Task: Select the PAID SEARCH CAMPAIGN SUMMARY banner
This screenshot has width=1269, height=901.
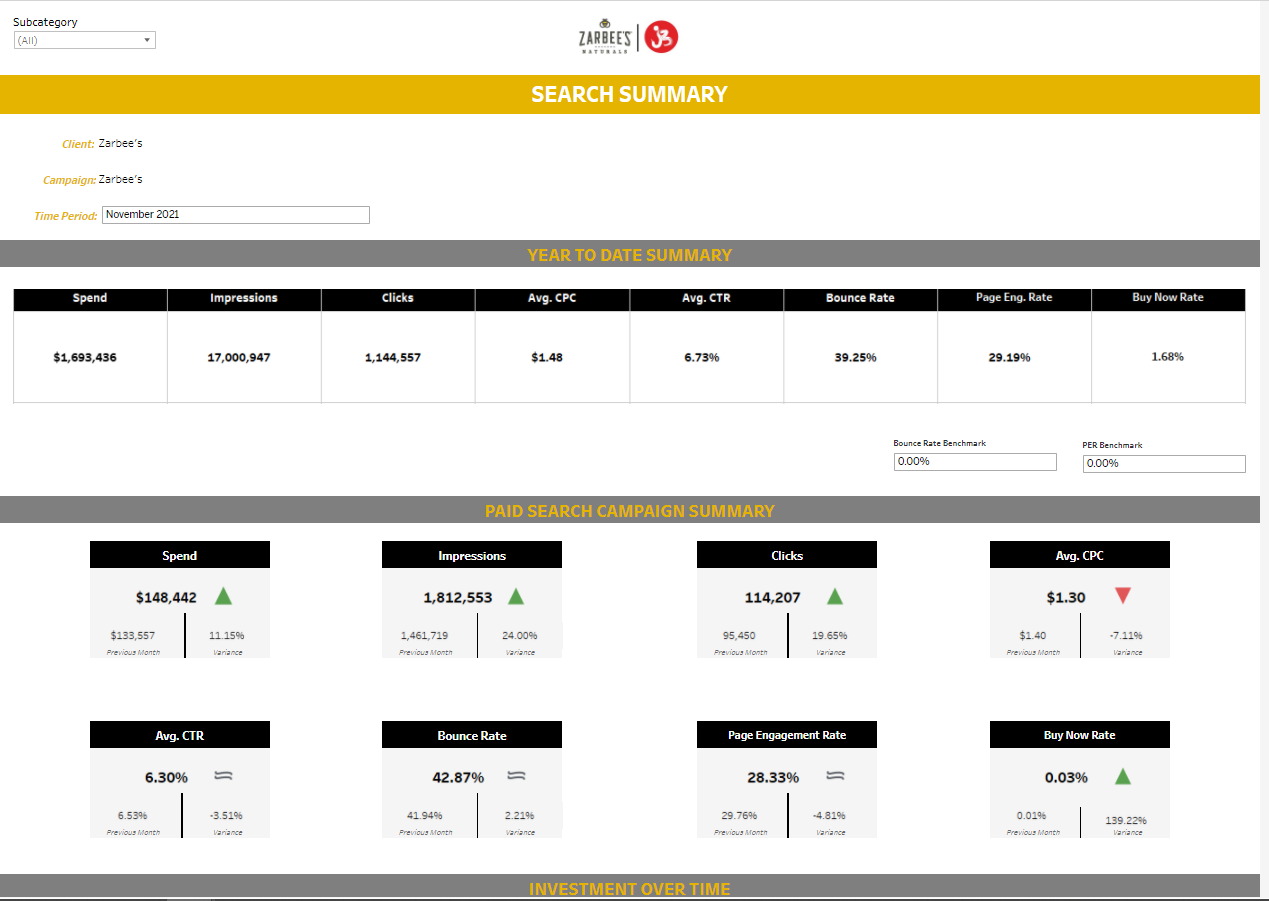Action: click(630, 510)
